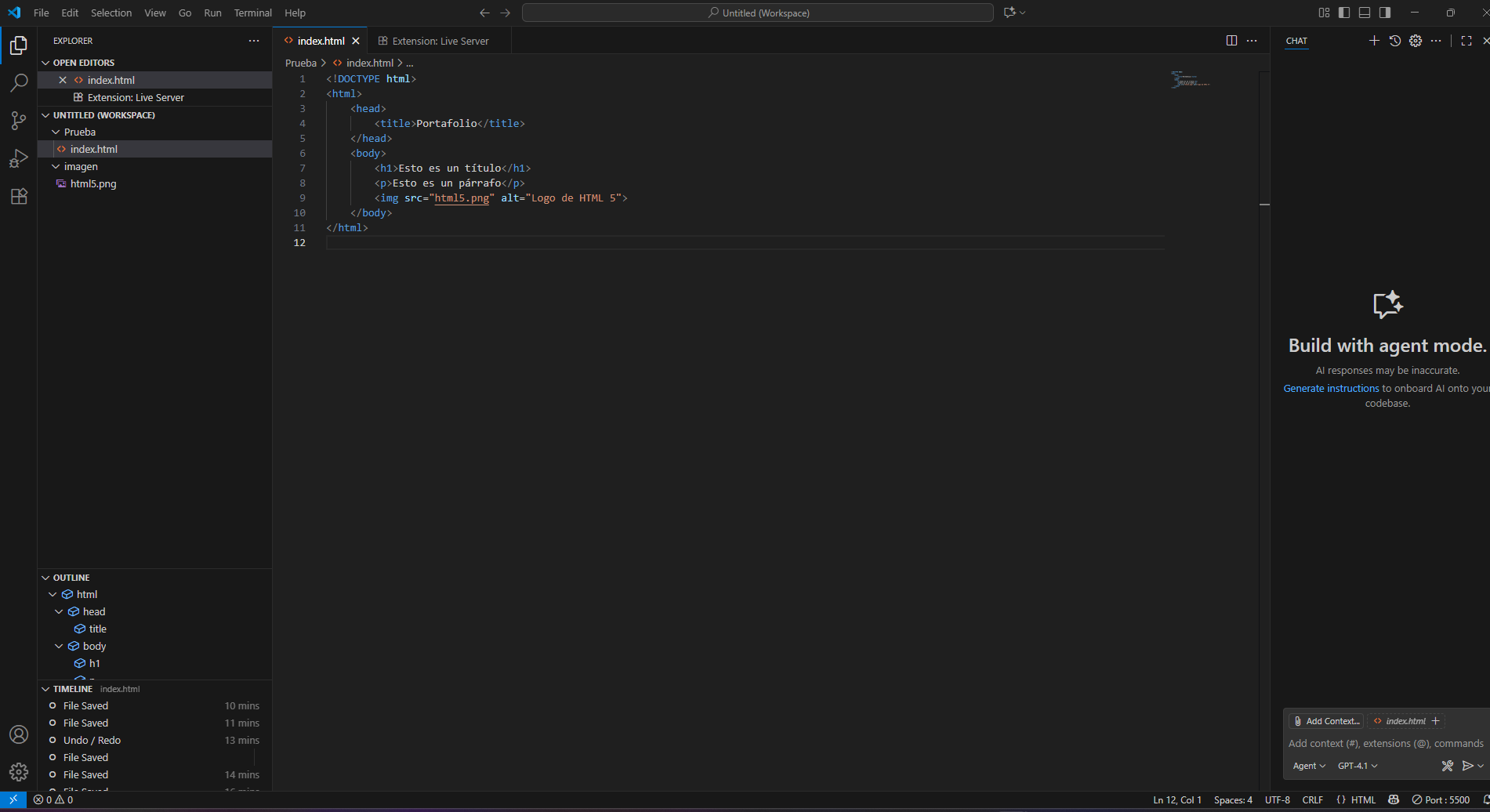
Task: Collapse the OPEN EDITORS section
Action: click(45, 63)
